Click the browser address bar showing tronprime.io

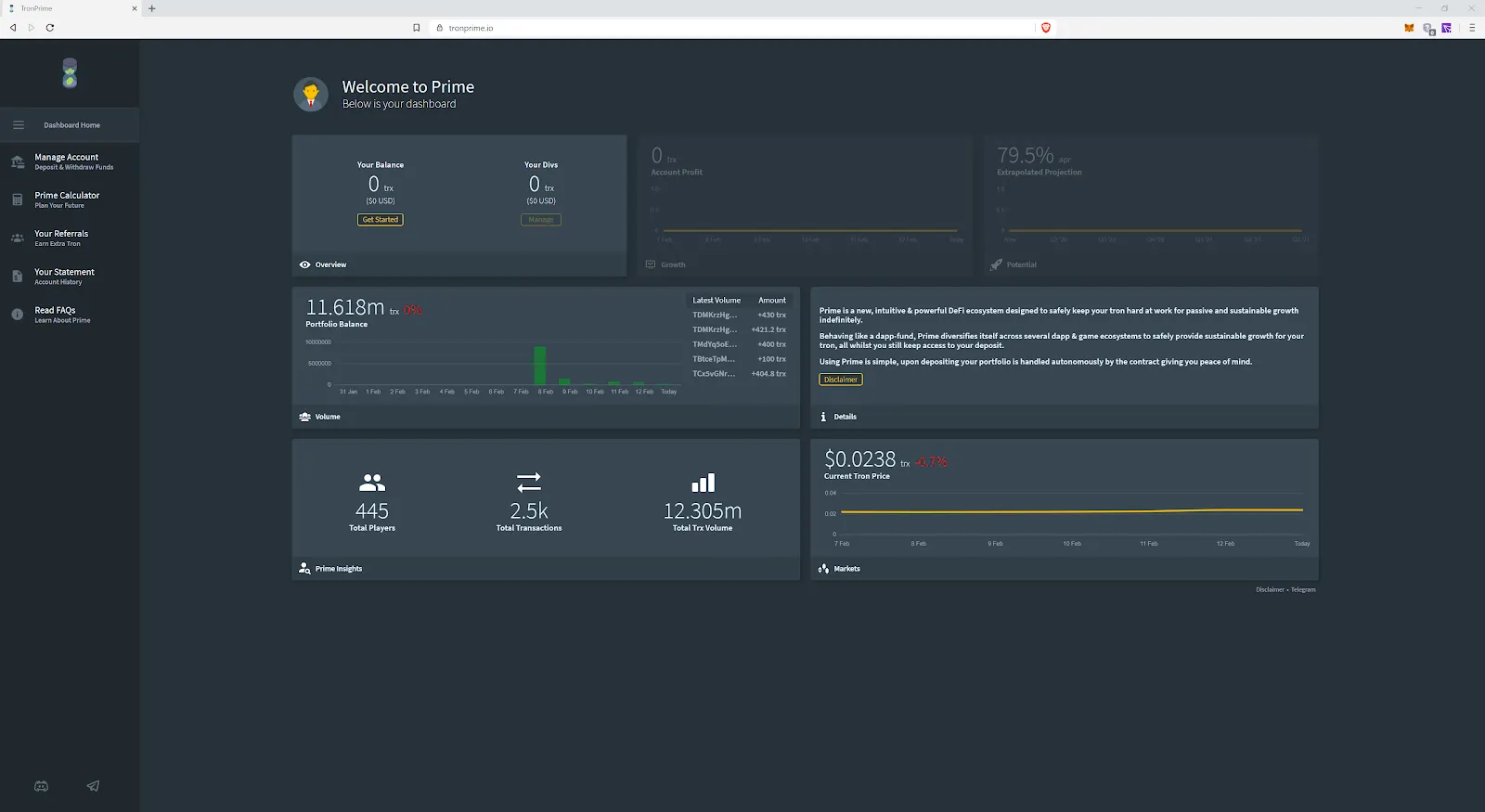click(733, 28)
